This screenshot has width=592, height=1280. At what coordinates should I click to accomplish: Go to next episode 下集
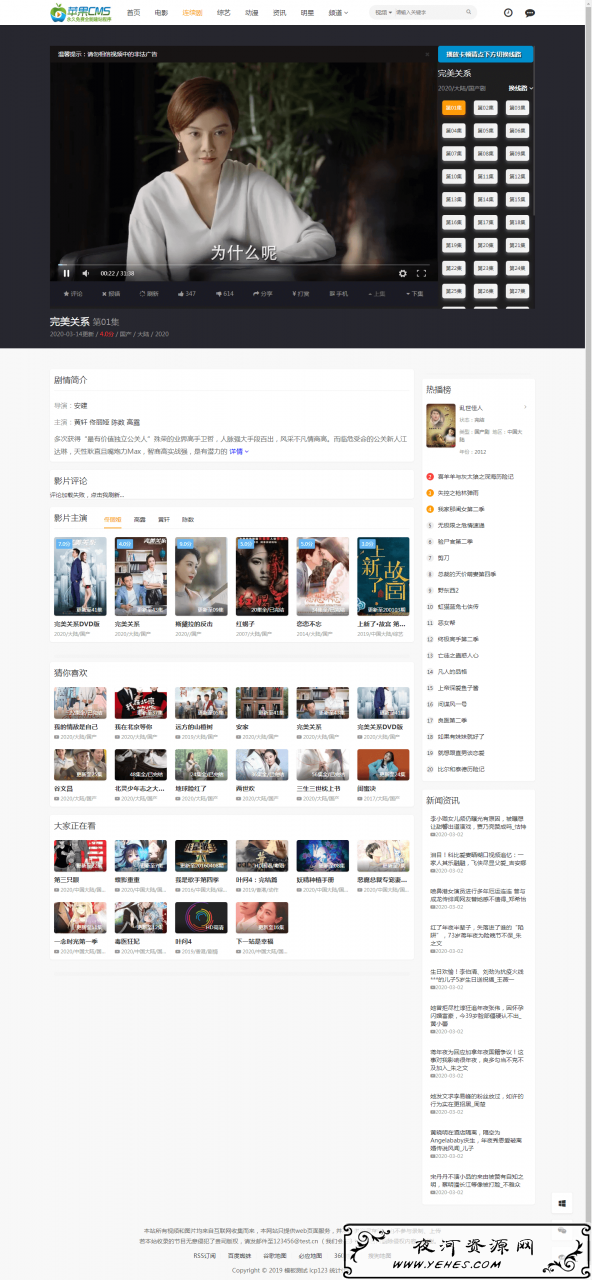pos(414,294)
